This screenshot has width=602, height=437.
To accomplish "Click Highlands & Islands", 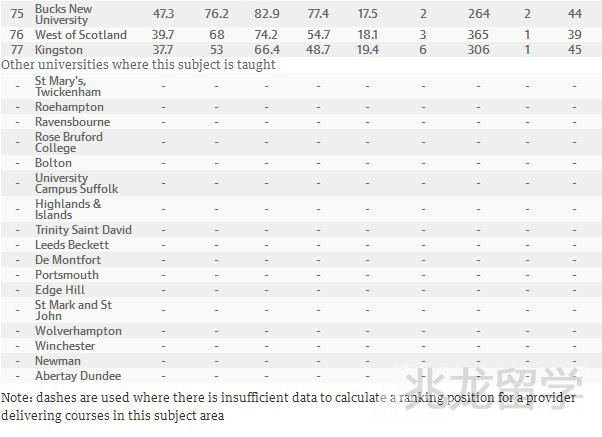I will [68, 209].
